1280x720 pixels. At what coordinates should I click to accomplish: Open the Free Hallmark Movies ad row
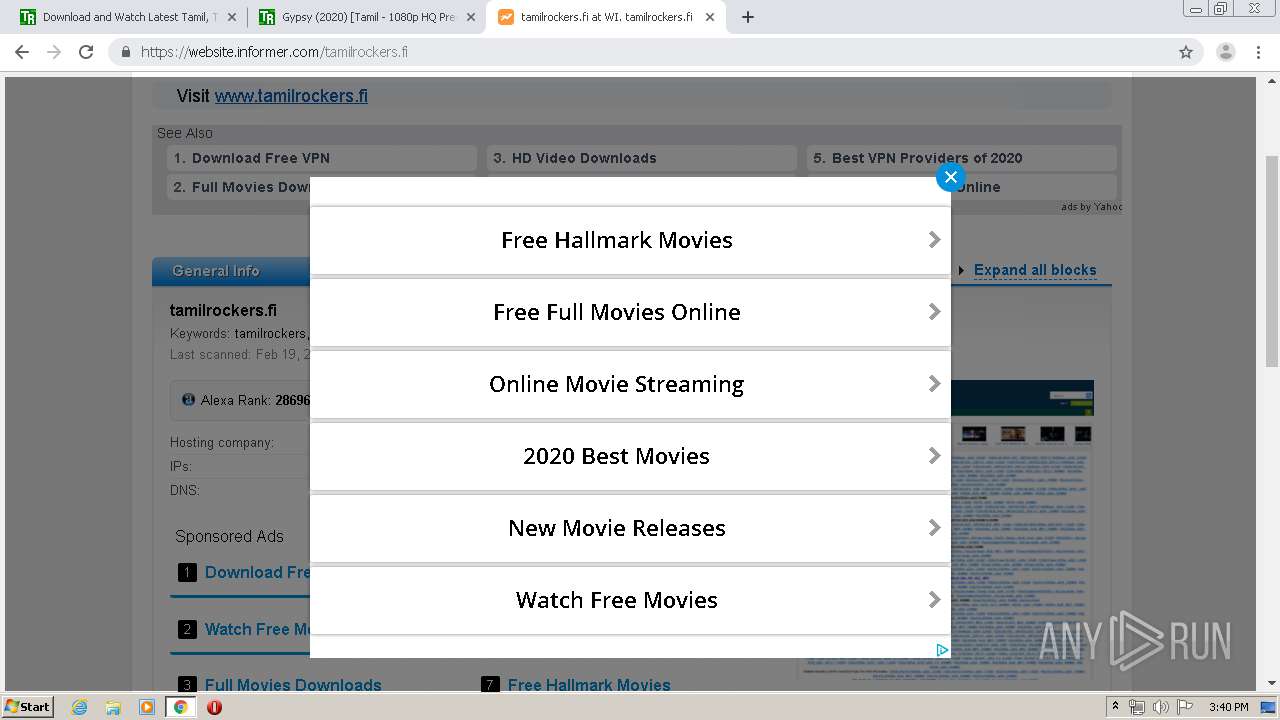pyautogui.click(x=630, y=240)
